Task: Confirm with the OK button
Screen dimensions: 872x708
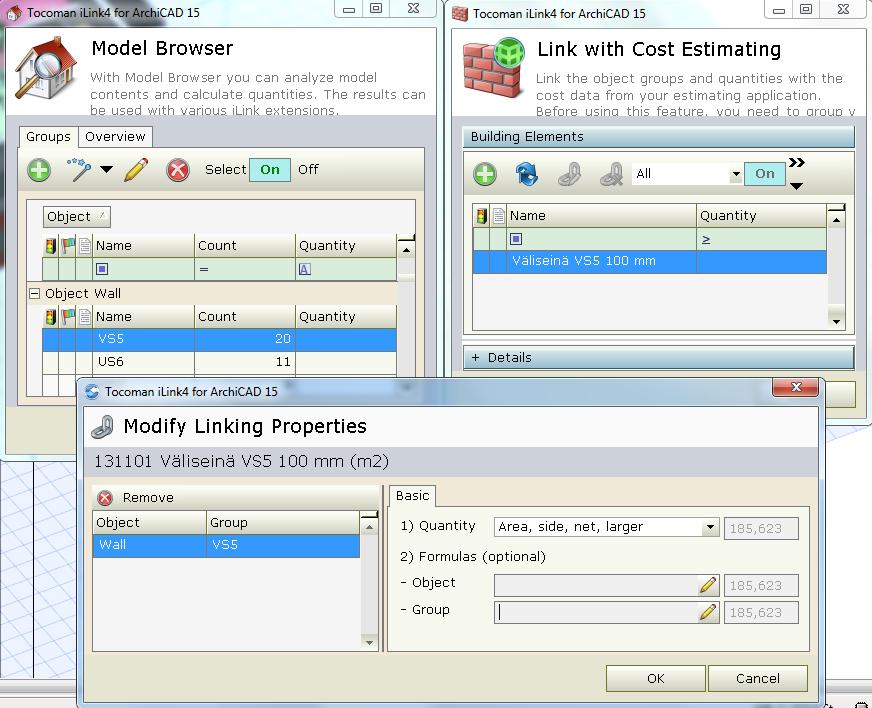Action: click(656, 679)
